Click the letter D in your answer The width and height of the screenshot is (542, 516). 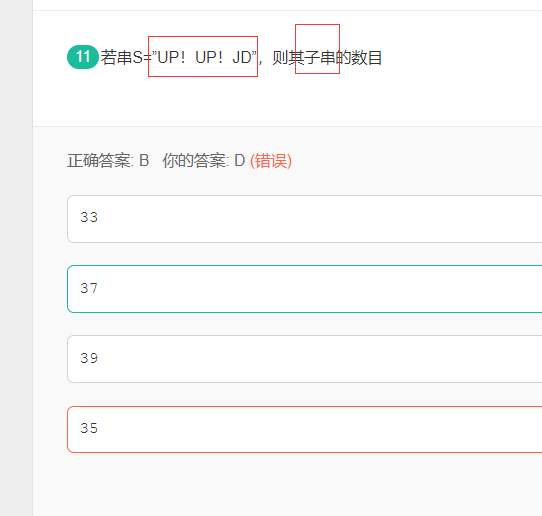240,161
